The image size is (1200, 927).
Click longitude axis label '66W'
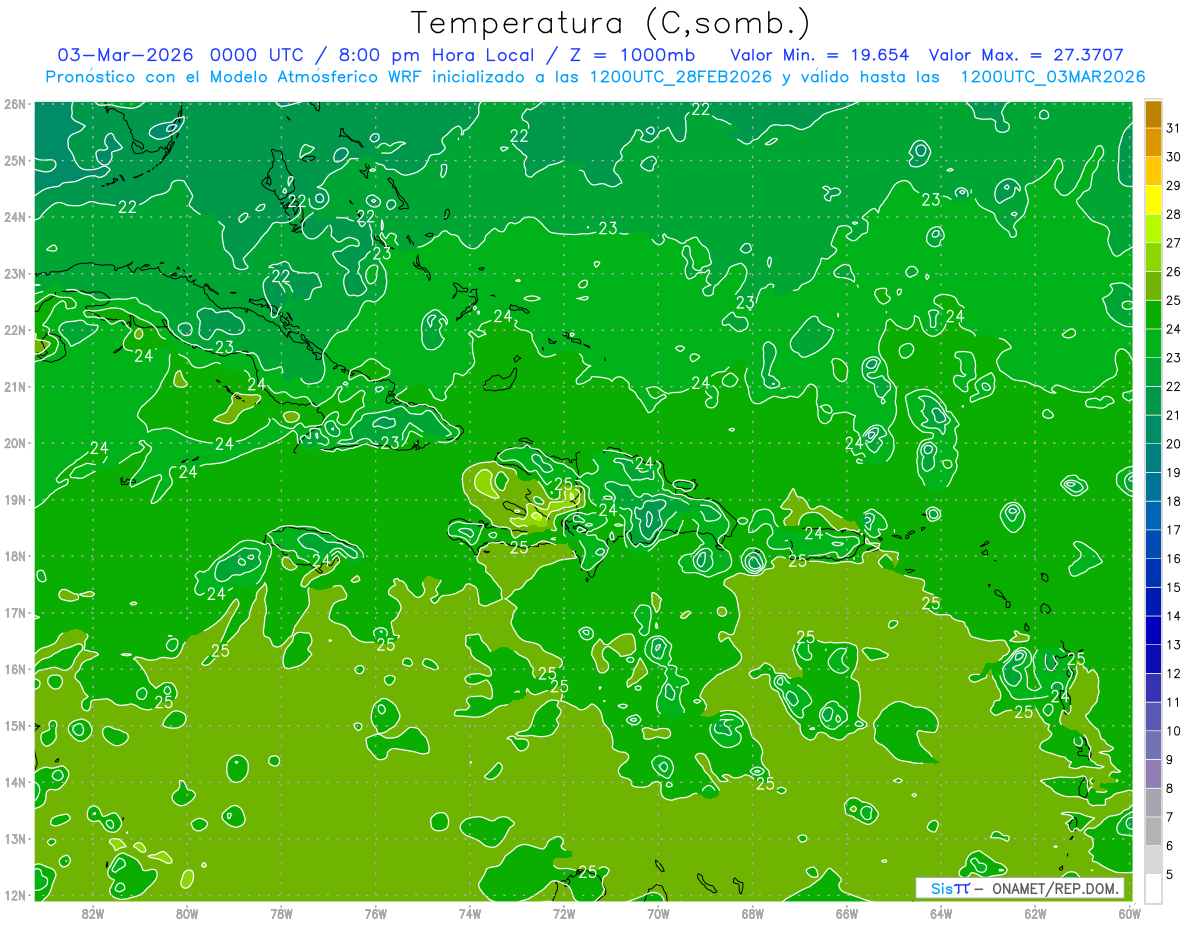pos(847,913)
